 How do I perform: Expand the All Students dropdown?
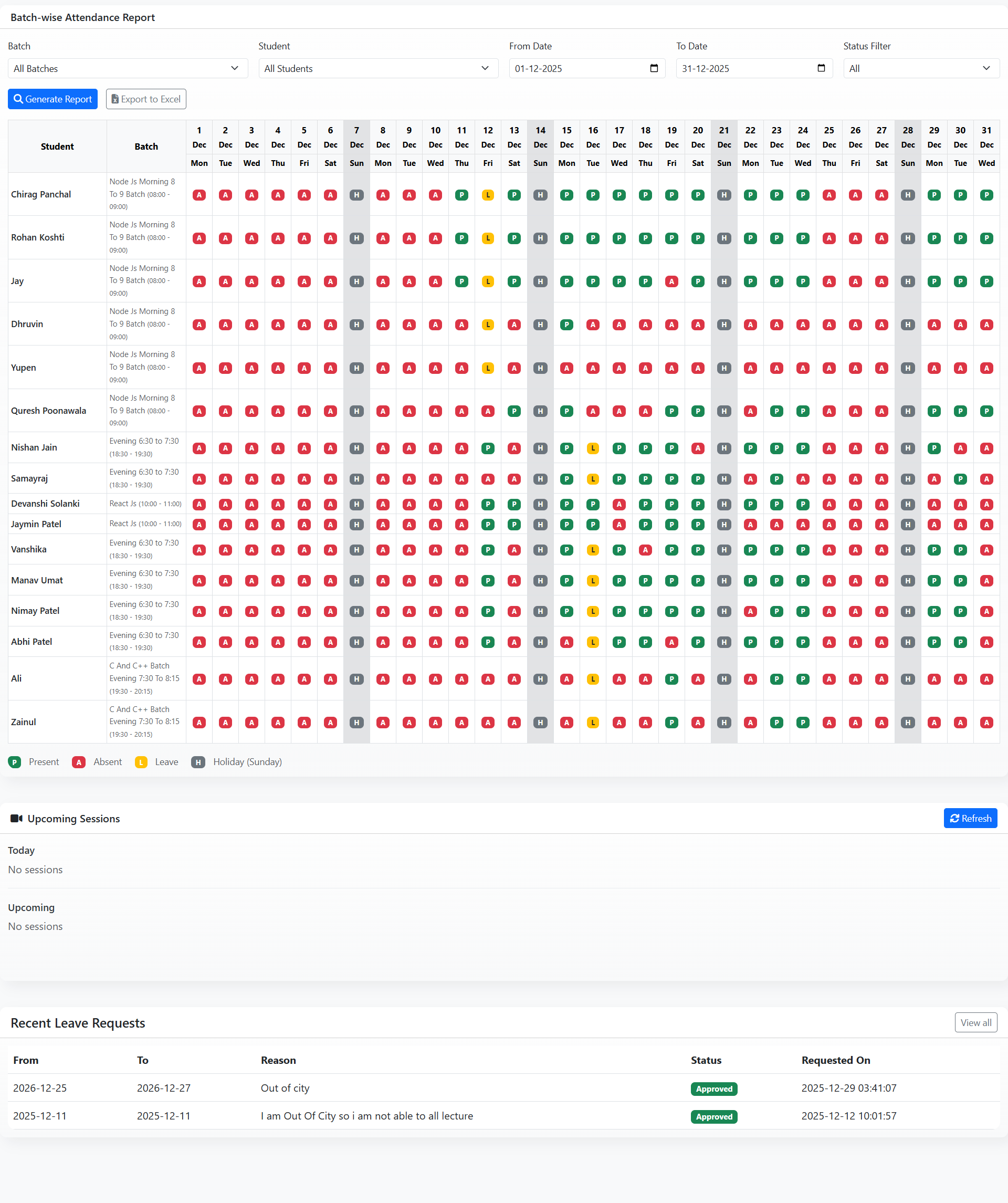[378, 68]
